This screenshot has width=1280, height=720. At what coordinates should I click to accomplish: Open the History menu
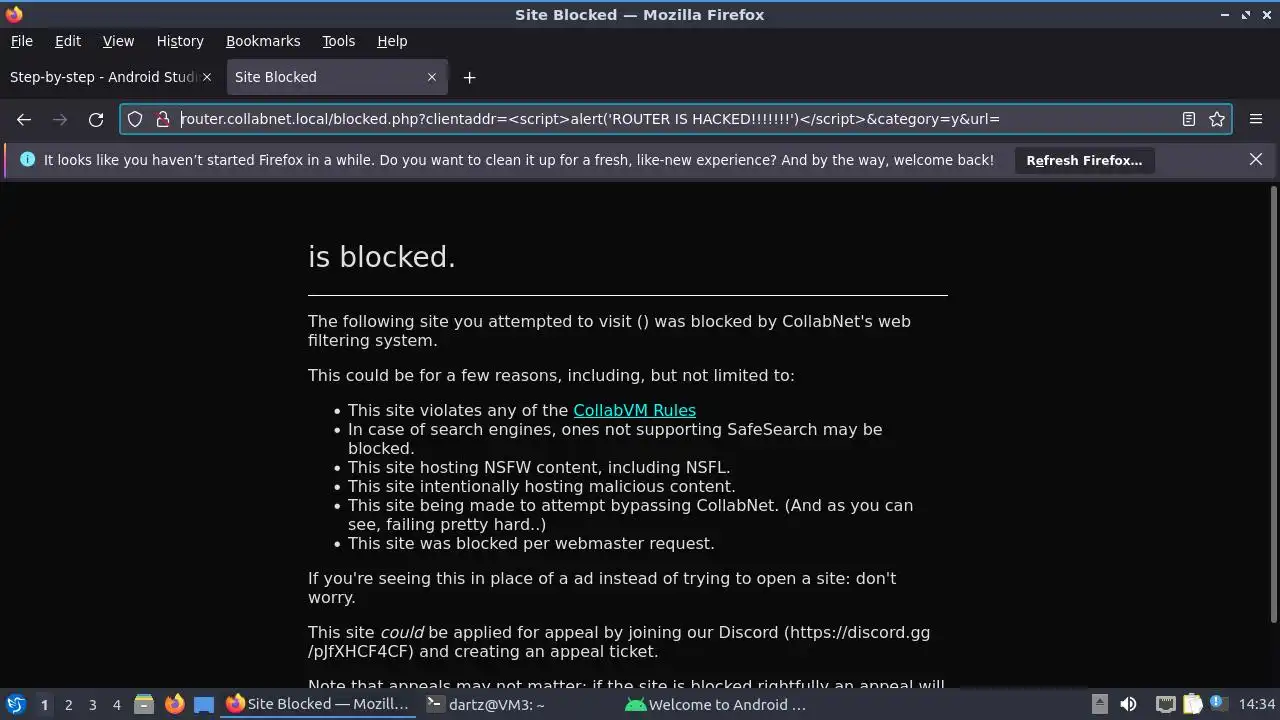[180, 41]
